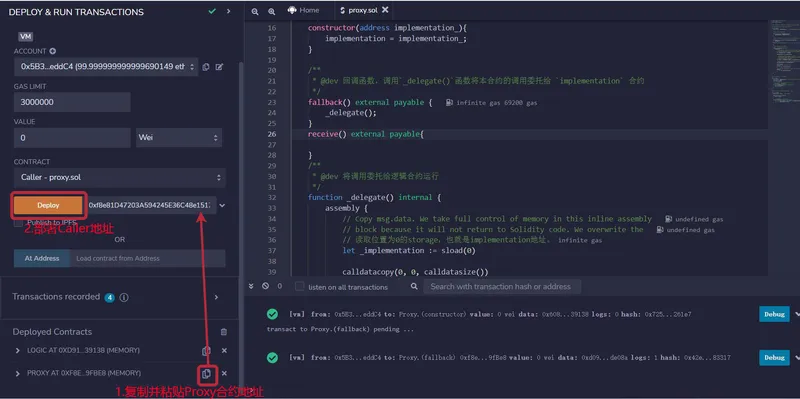Click the plus icon next to ACCOUNT
Viewport: 800px width, 399px height.
[x=53, y=51]
